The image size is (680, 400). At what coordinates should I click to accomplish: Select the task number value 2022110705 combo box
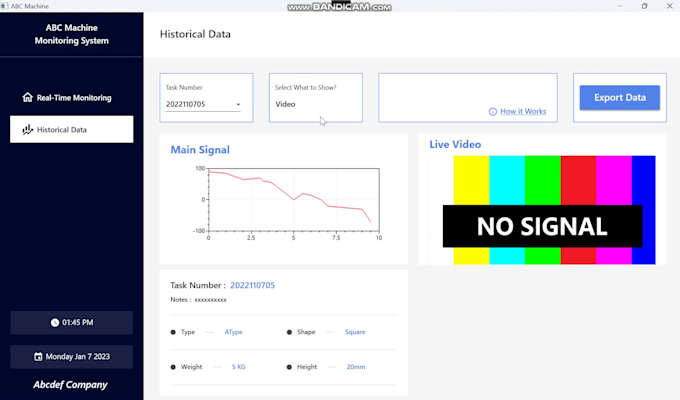coord(203,104)
